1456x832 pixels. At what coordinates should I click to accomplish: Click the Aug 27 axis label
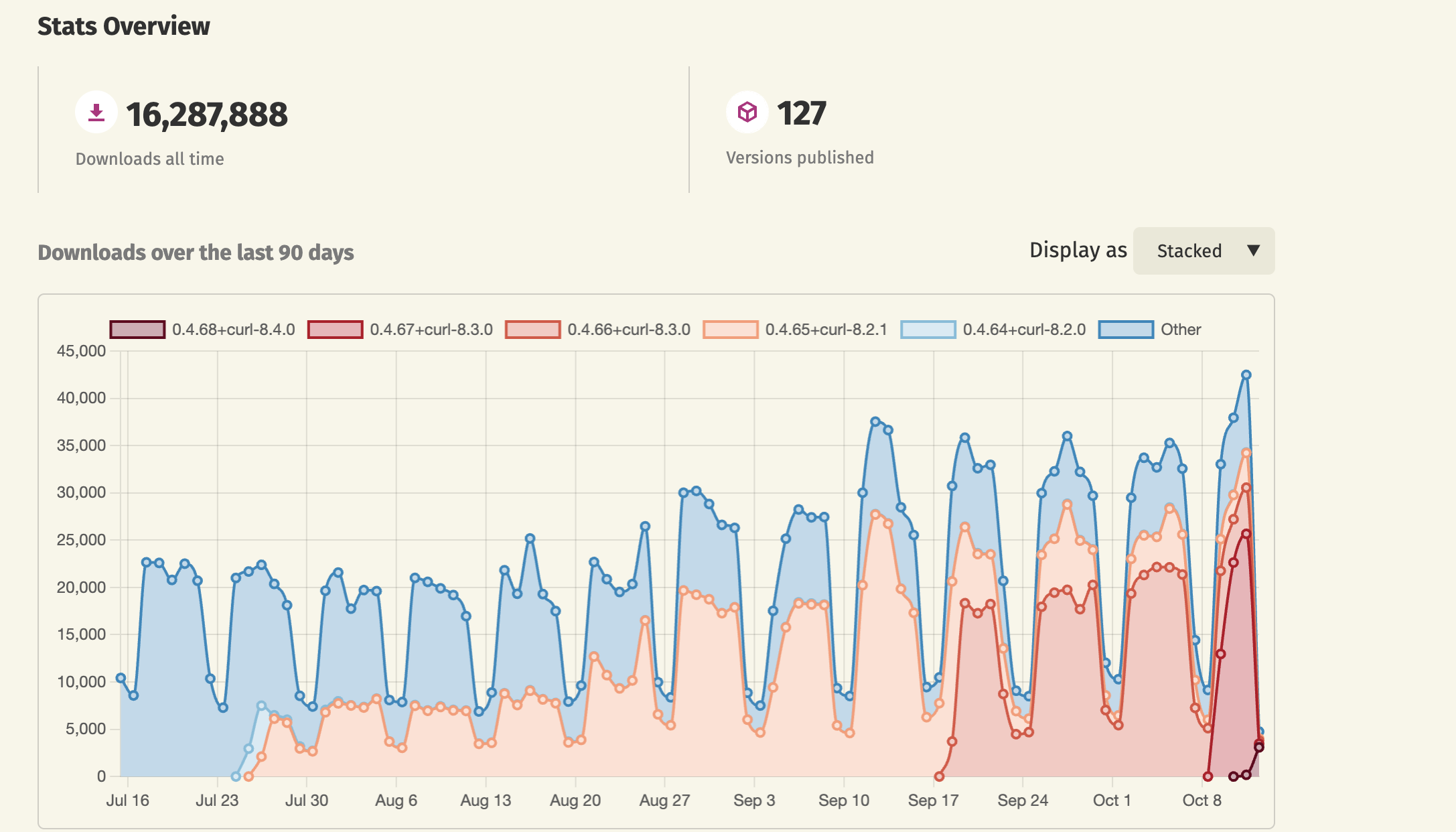[664, 801]
